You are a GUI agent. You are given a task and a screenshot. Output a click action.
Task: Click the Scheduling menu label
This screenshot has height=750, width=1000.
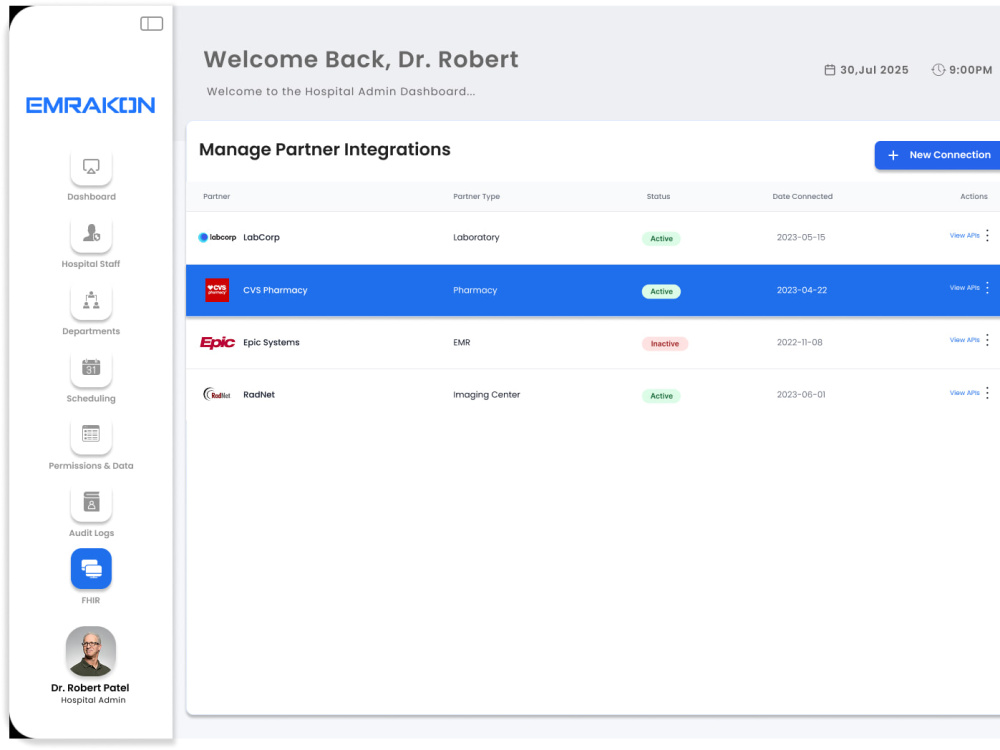coord(91,399)
